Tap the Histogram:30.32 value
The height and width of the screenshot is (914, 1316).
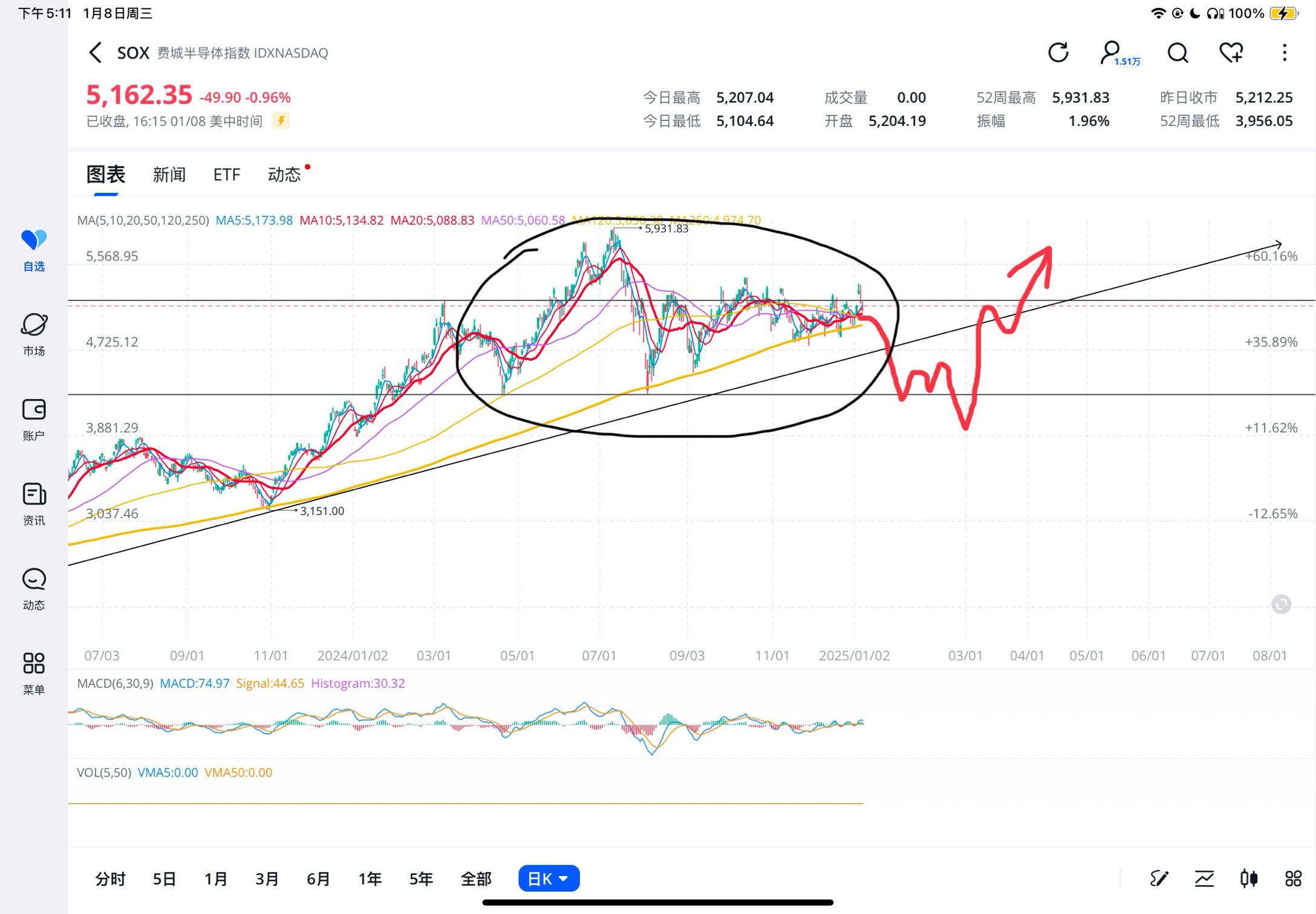[x=357, y=683]
